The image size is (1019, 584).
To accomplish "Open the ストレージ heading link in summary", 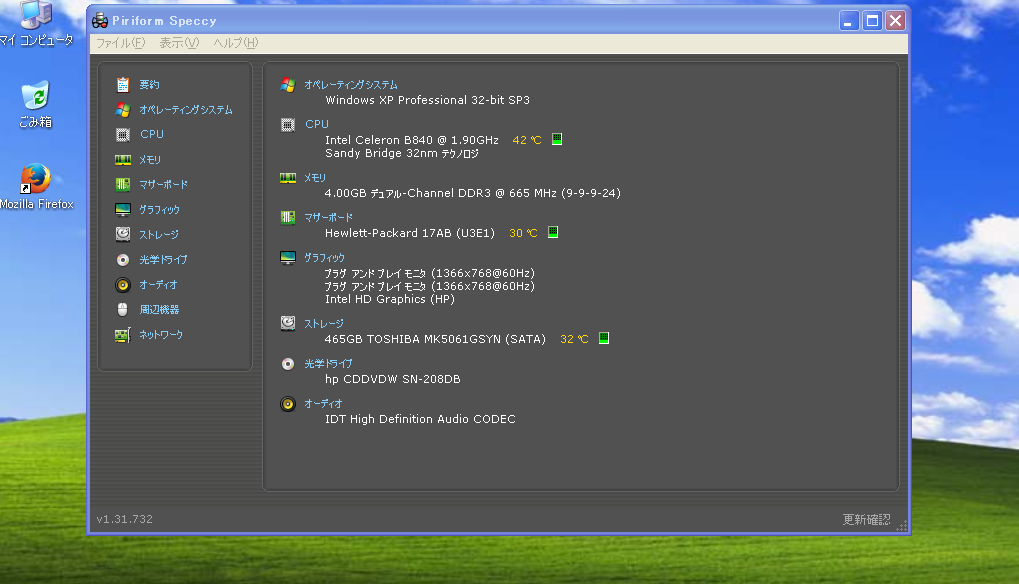I will tap(324, 324).
